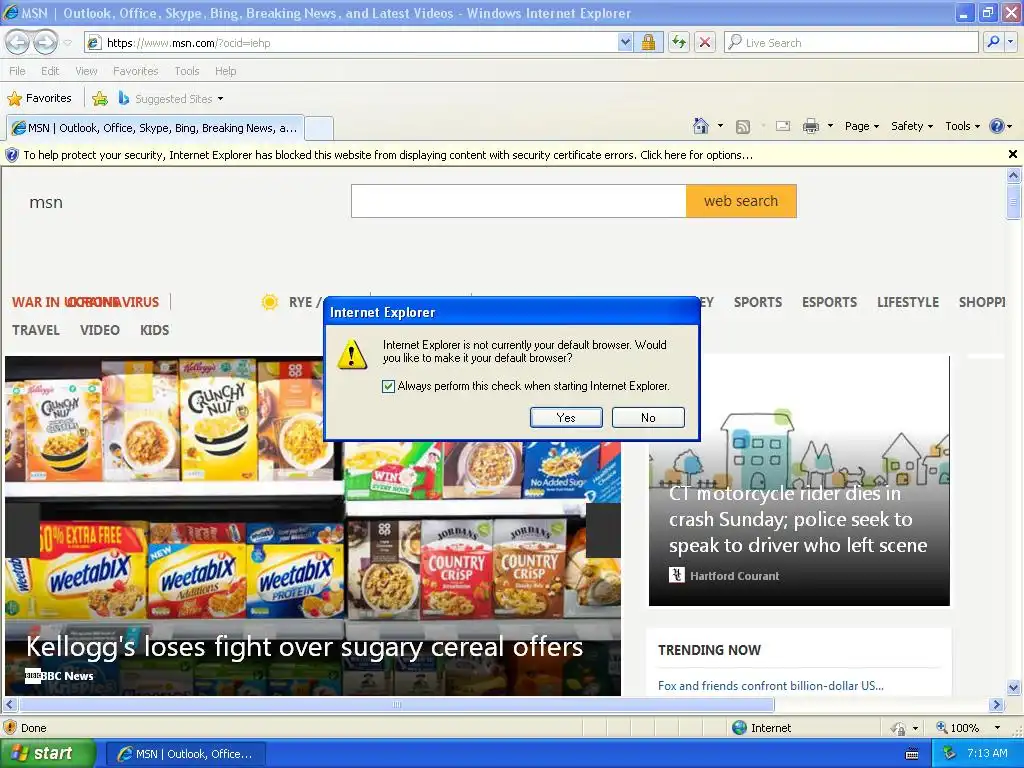The width and height of the screenshot is (1024, 768).
Task: Expand the Page command menu
Action: (x=862, y=126)
